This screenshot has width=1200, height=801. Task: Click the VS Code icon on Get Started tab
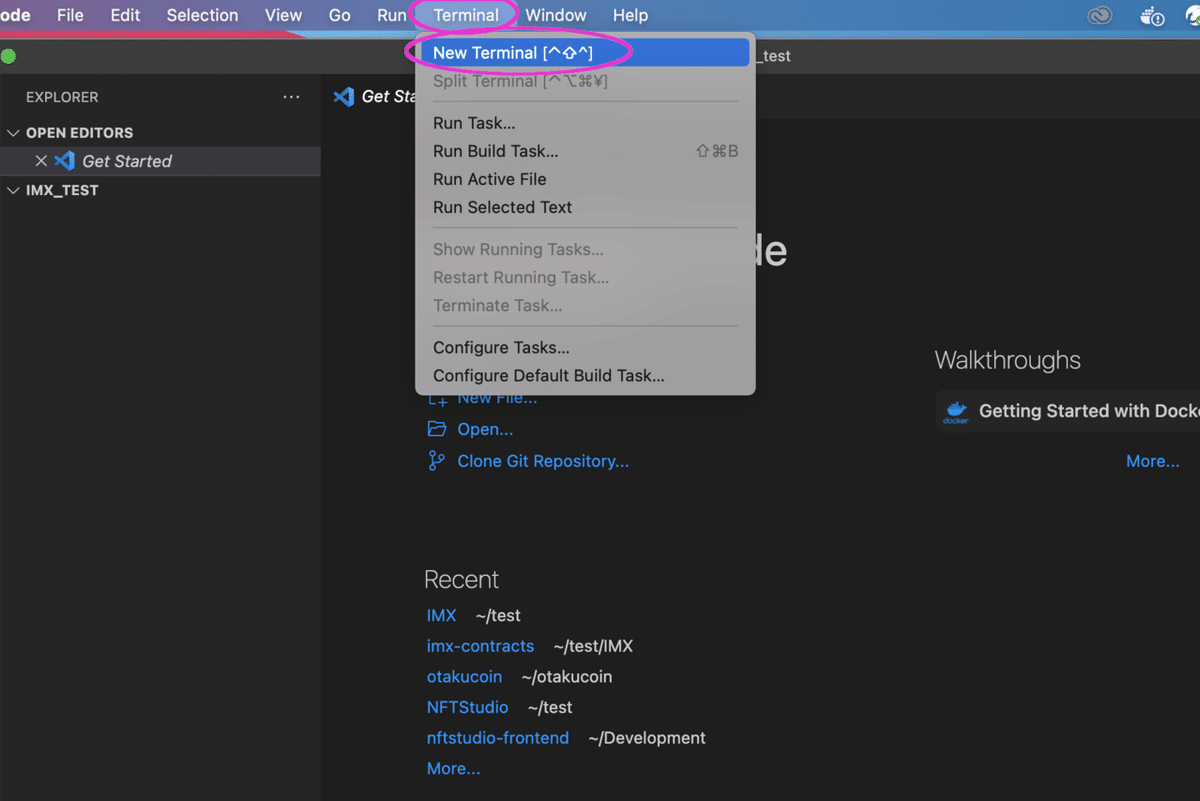pyautogui.click(x=344, y=96)
